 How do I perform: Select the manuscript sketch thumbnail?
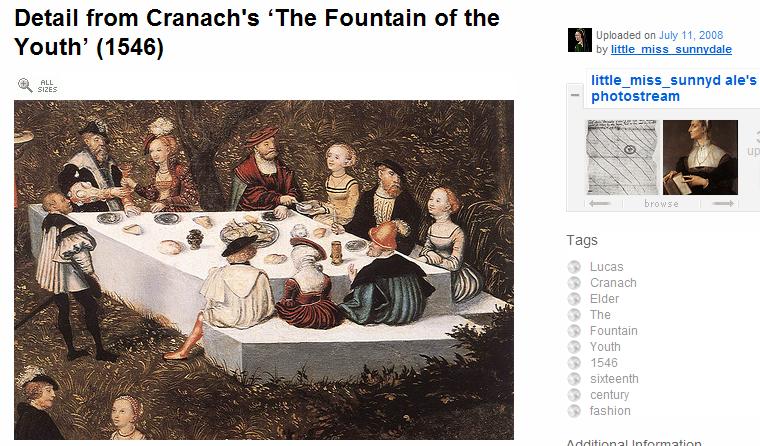(x=622, y=158)
